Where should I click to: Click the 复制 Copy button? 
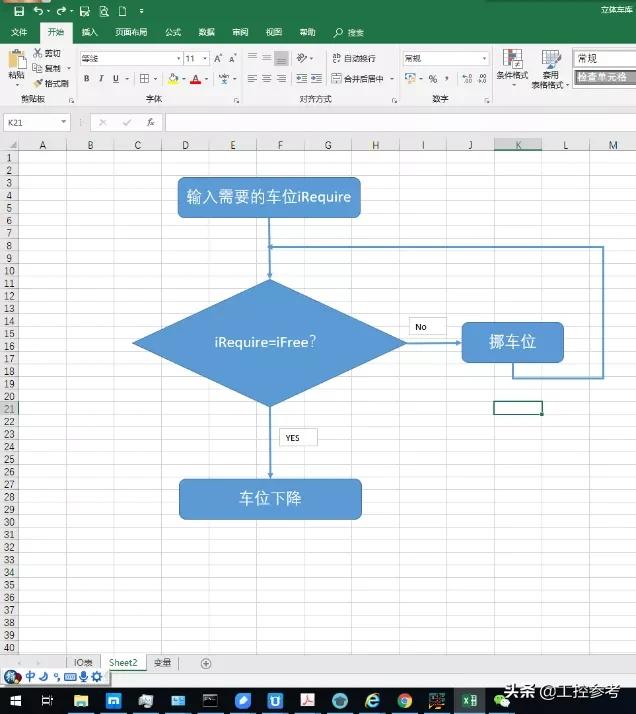pos(47,68)
